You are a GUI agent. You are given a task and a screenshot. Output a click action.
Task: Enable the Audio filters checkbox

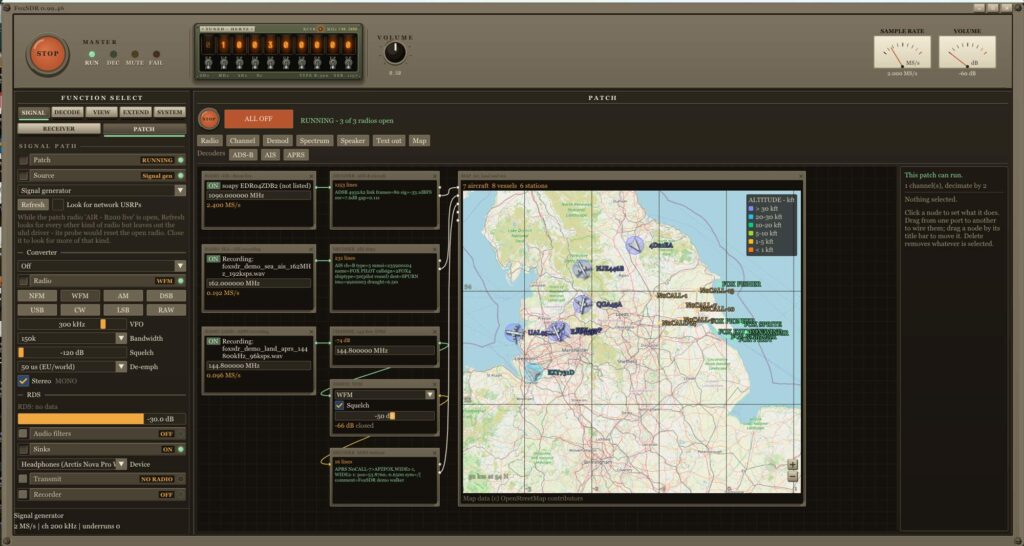click(x=24, y=434)
